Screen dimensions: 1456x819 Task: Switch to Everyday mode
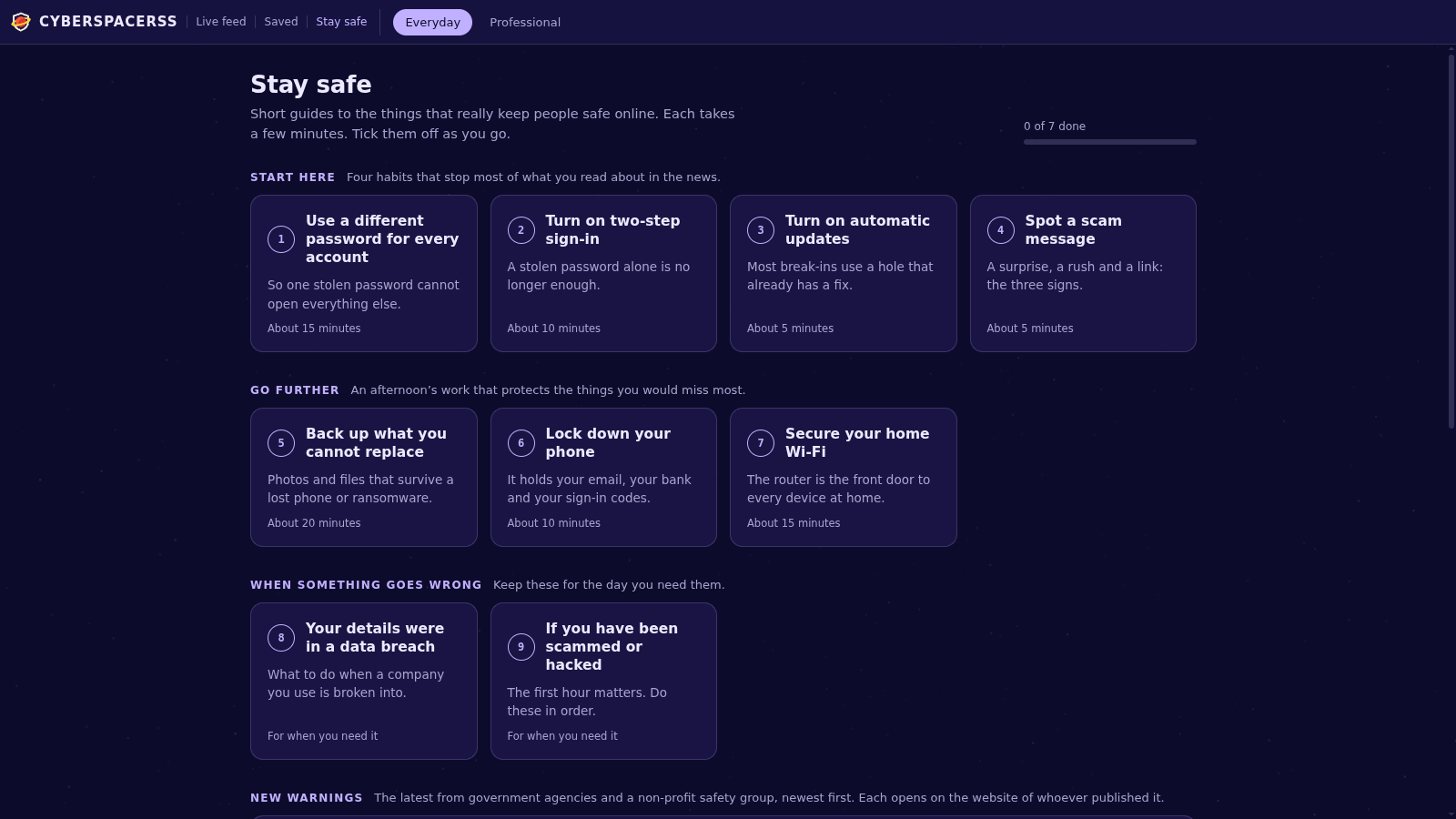(x=432, y=23)
